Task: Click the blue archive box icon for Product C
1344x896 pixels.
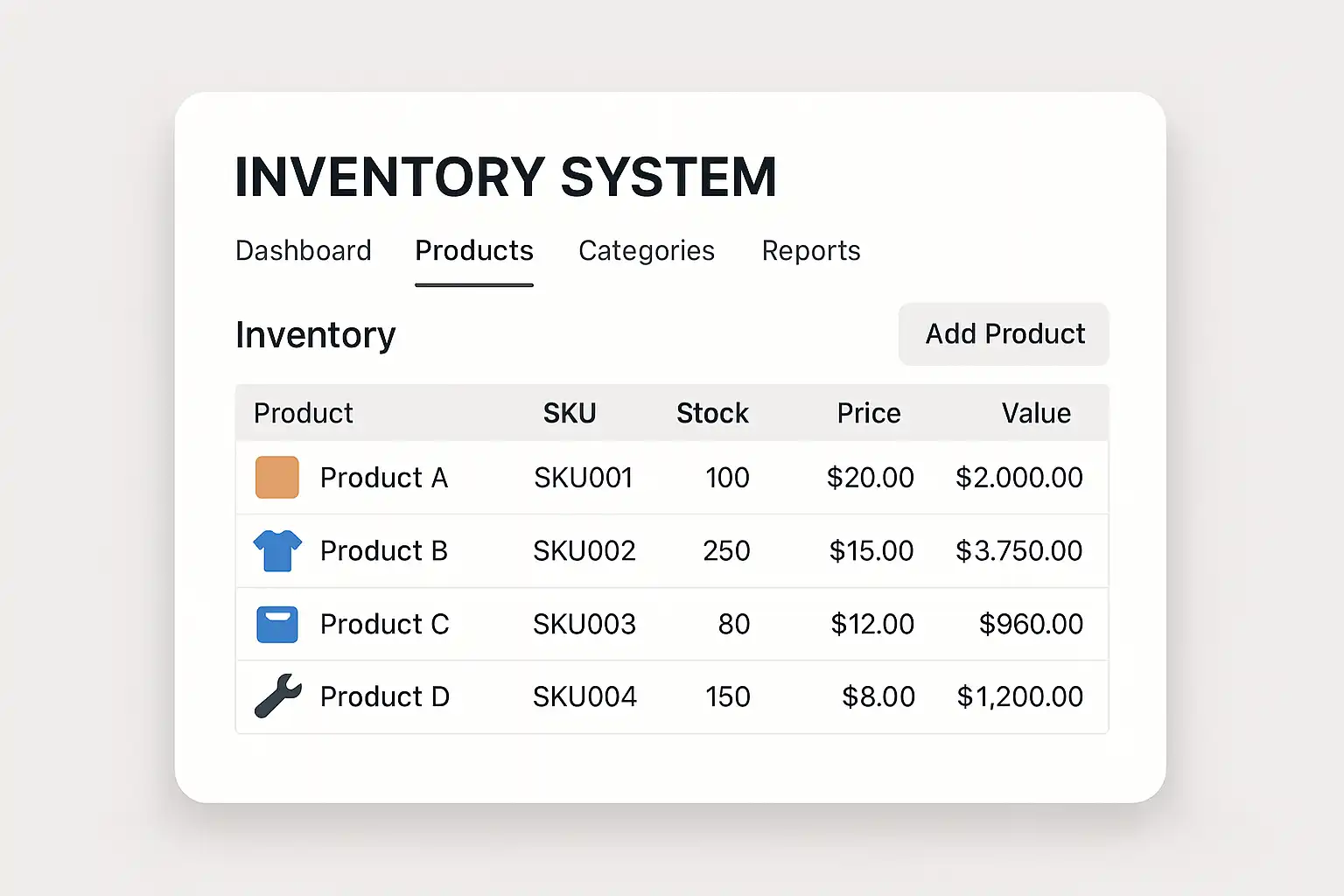Action: coord(277,625)
